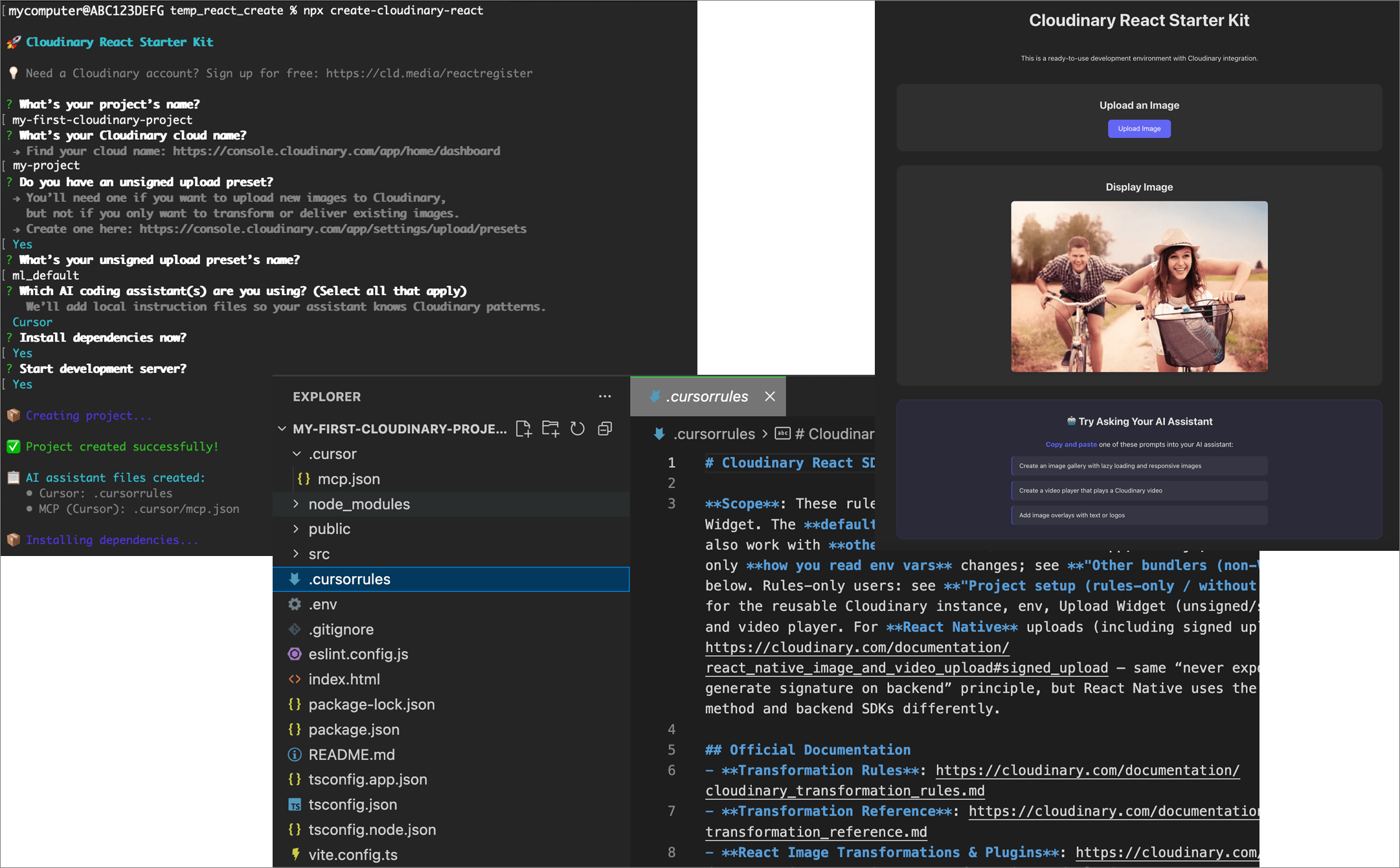1400x868 pixels.
Task: Open mcp.json in the file tree
Action: coord(348,479)
